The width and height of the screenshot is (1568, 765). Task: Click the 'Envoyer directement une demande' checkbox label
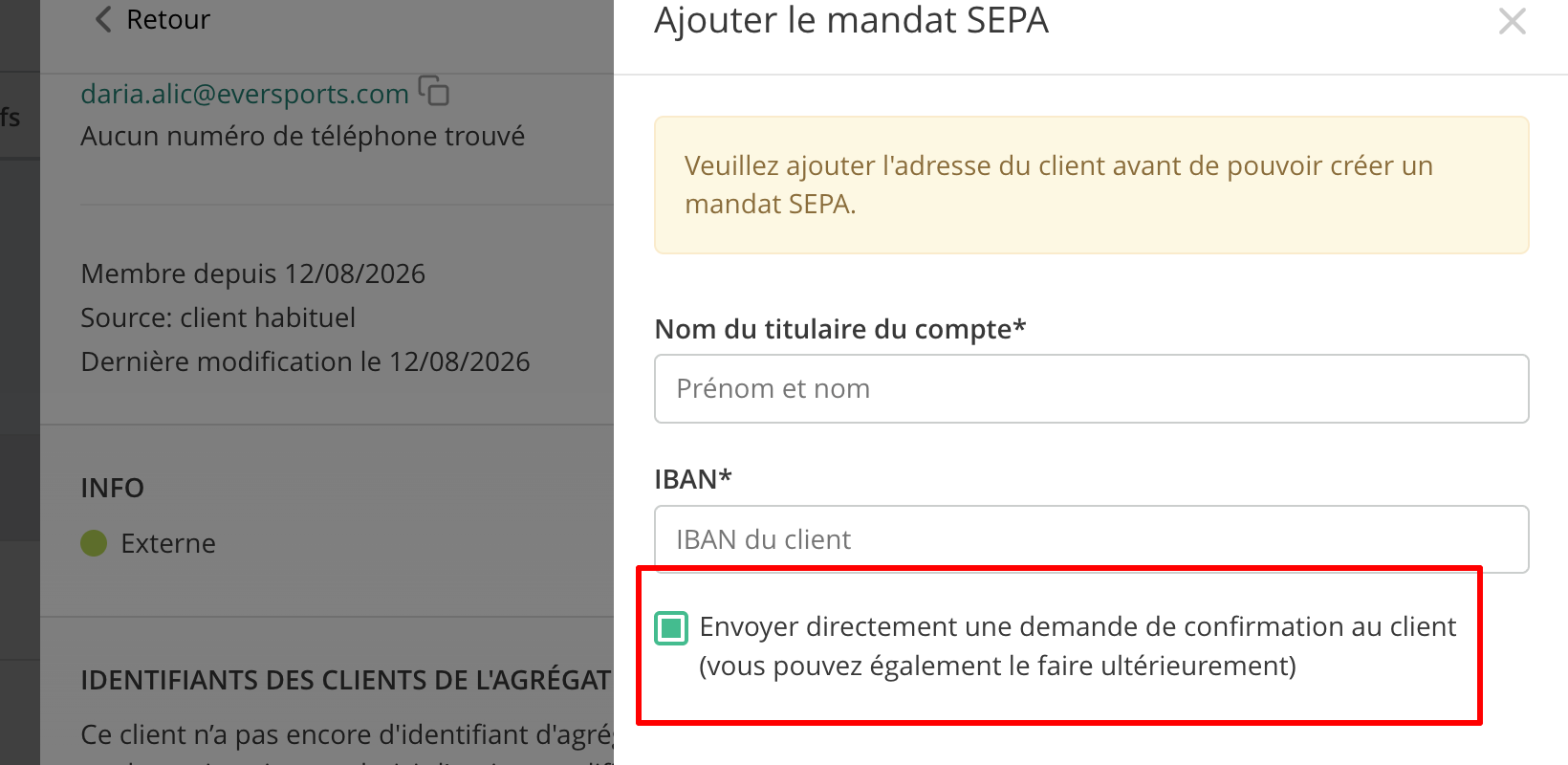(x=1078, y=646)
